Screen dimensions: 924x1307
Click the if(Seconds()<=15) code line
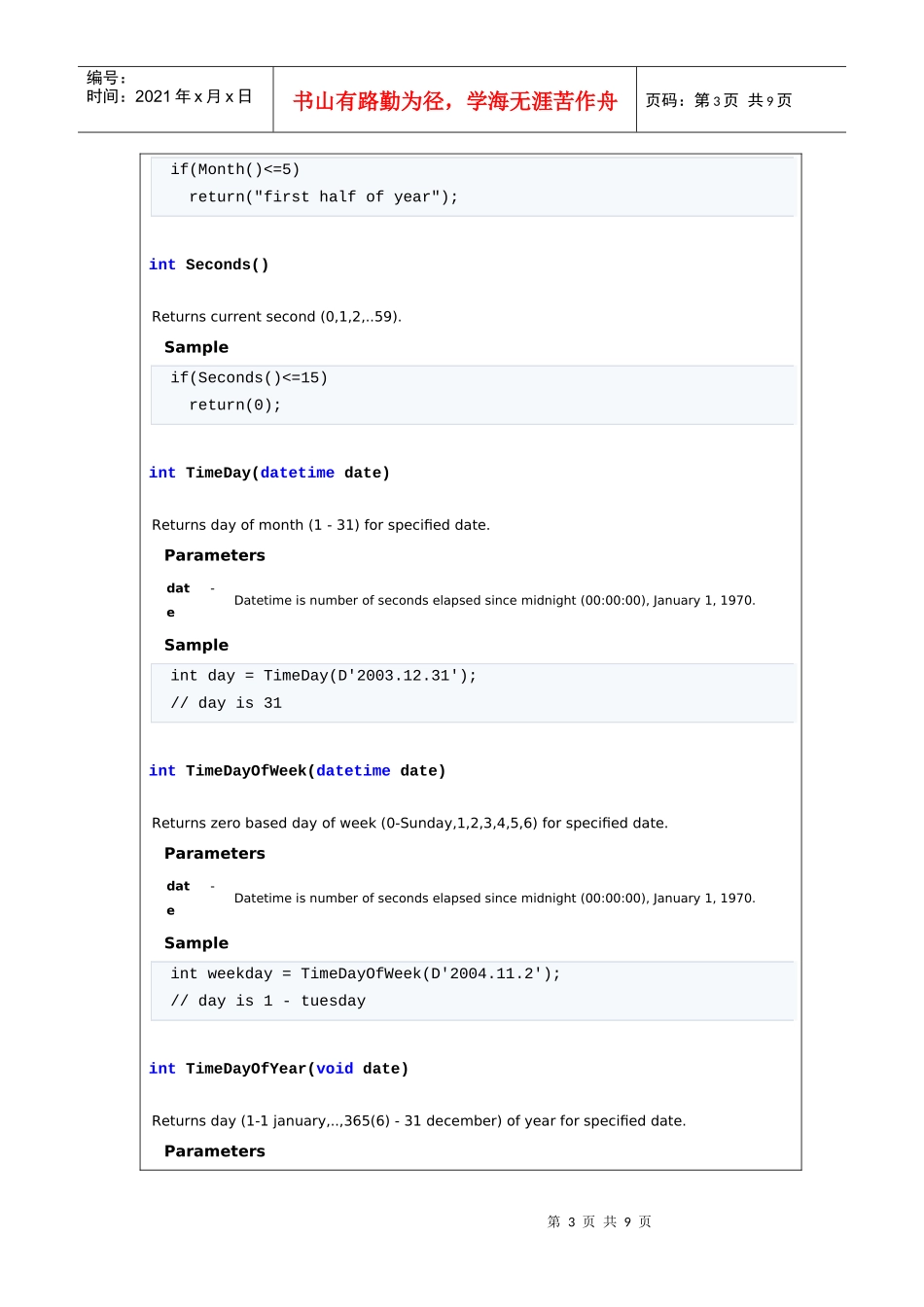249,377
